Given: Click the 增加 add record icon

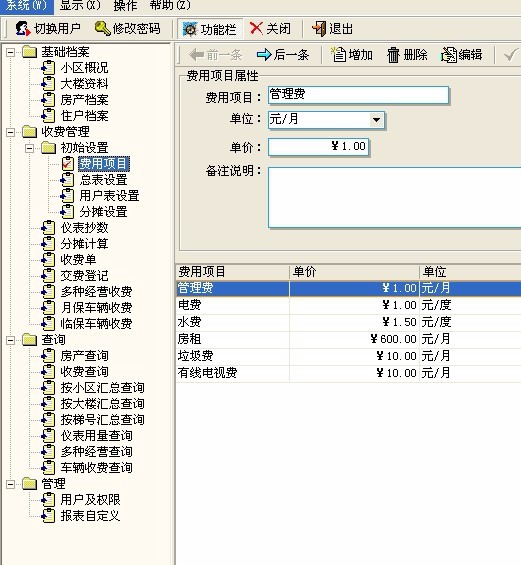Looking at the screenshot, I should tap(338, 55).
